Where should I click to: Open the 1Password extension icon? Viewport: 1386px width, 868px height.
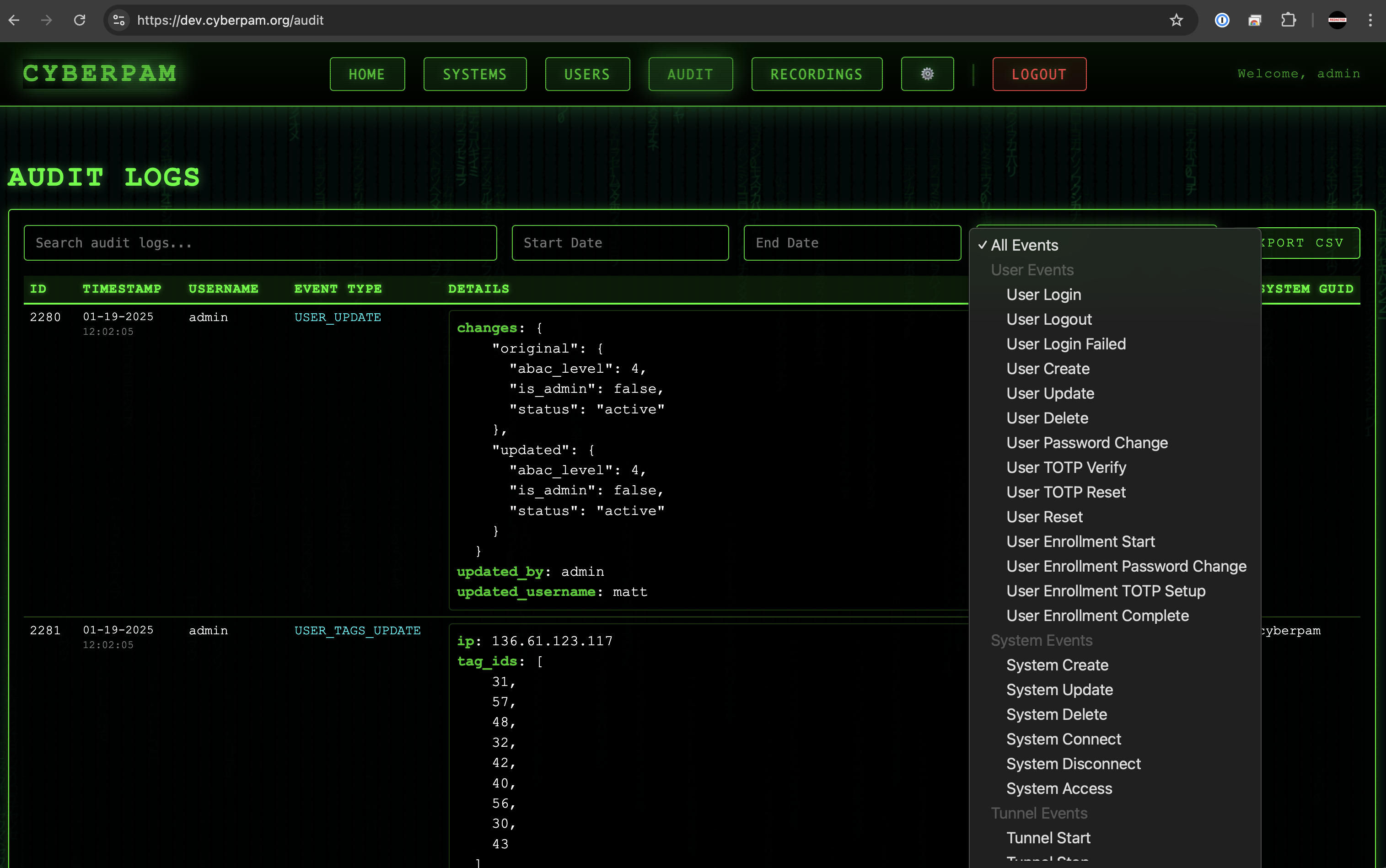click(x=1222, y=20)
